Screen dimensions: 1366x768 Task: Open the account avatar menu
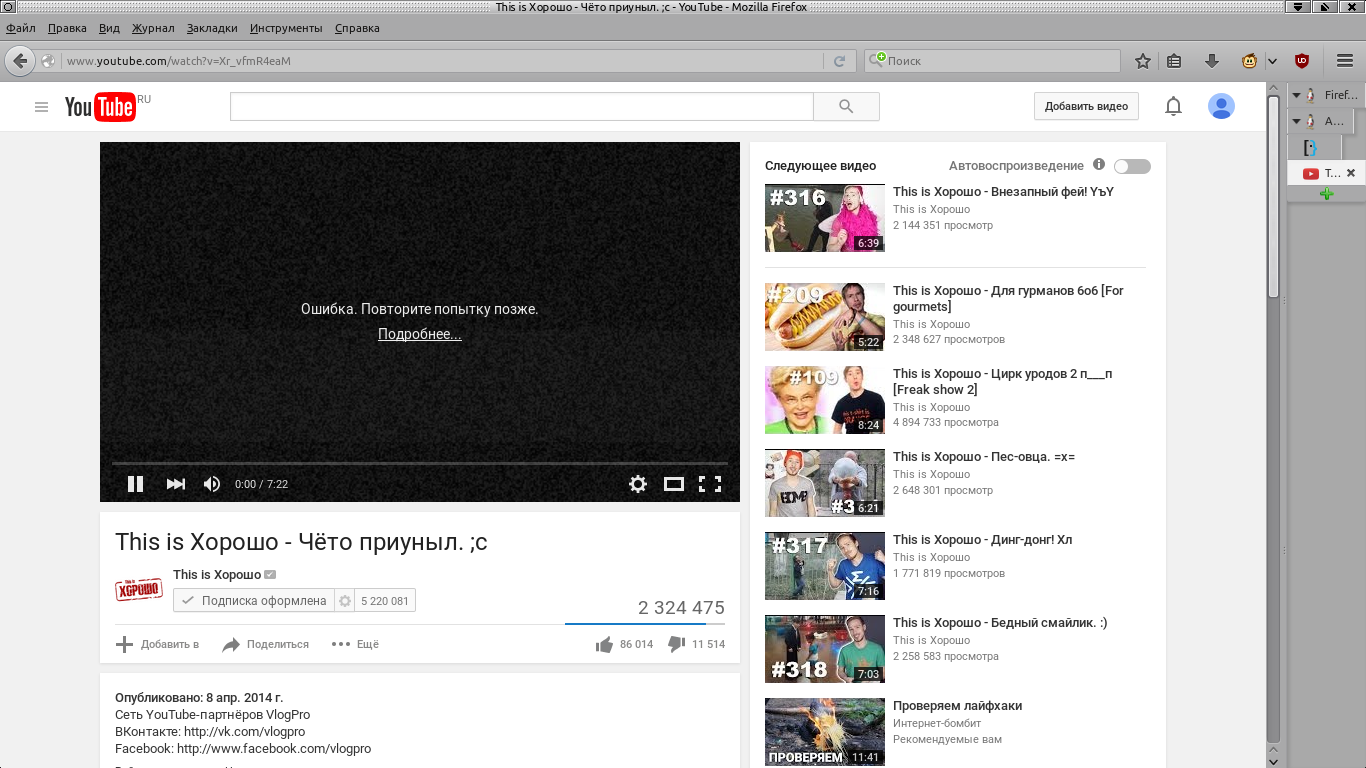tap(1221, 106)
